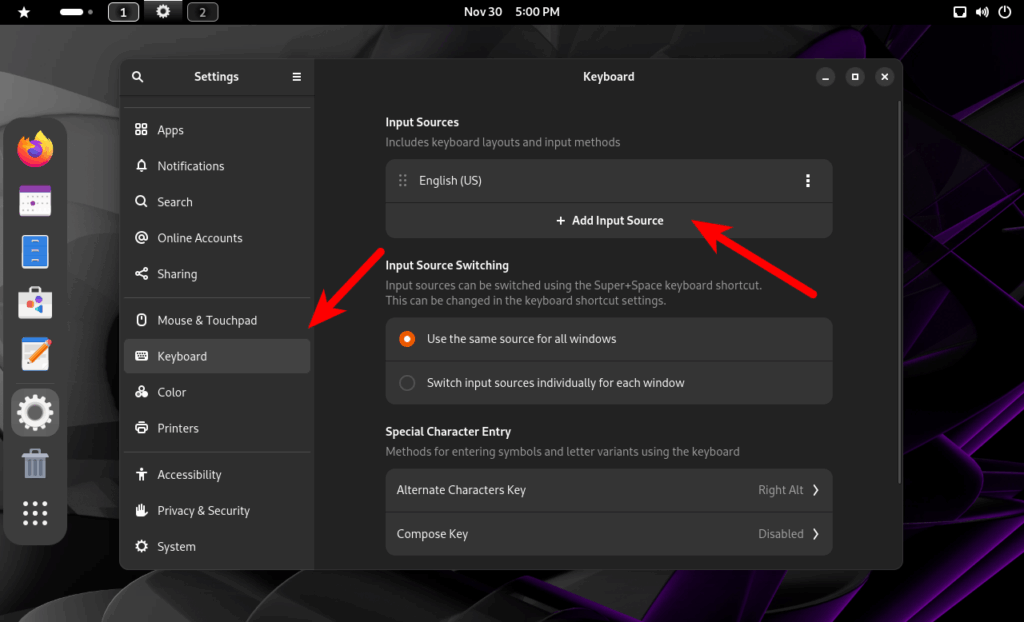The width and height of the screenshot is (1024, 622).
Task: Open Sharing in the sidebar
Action: click(x=217, y=274)
